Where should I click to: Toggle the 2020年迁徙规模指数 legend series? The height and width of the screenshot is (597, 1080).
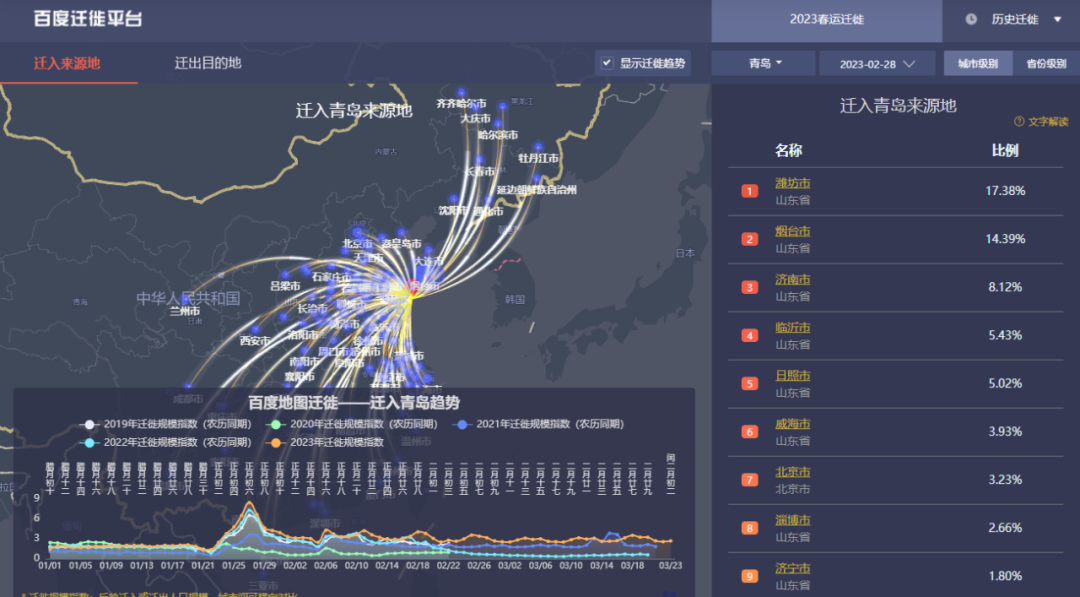tap(353, 424)
